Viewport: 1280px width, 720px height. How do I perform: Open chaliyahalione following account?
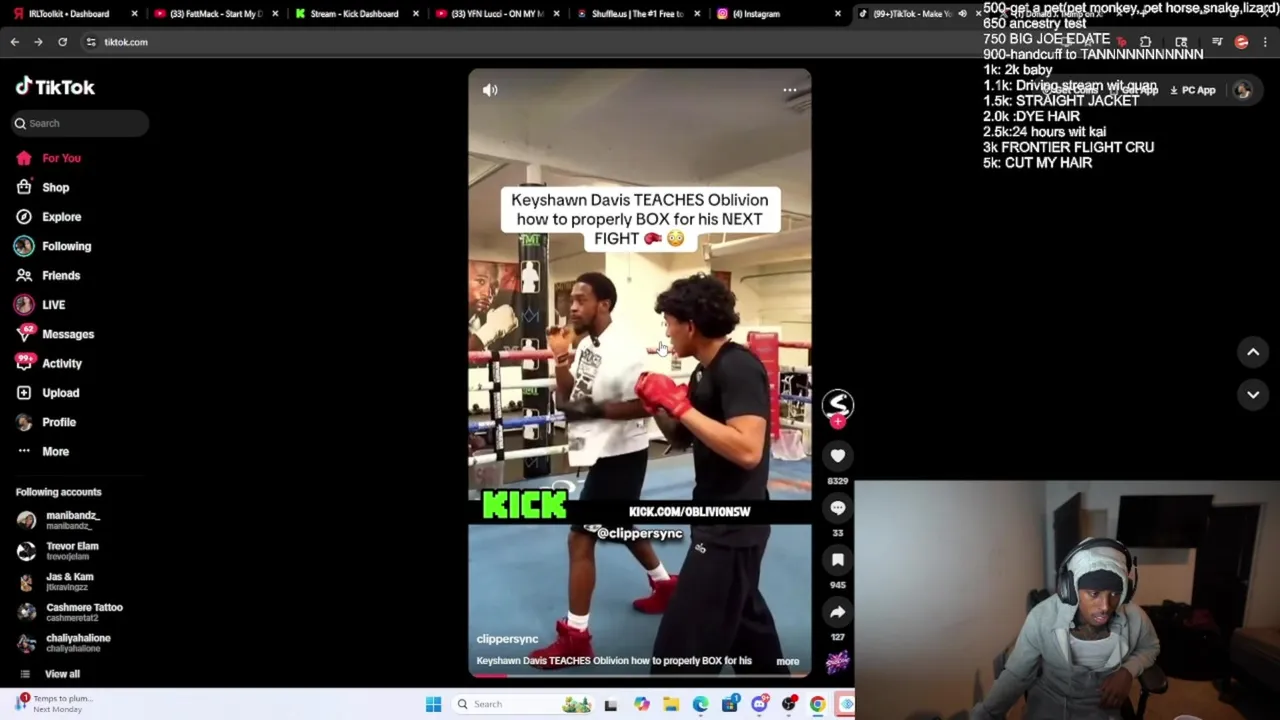click(64, 642)
